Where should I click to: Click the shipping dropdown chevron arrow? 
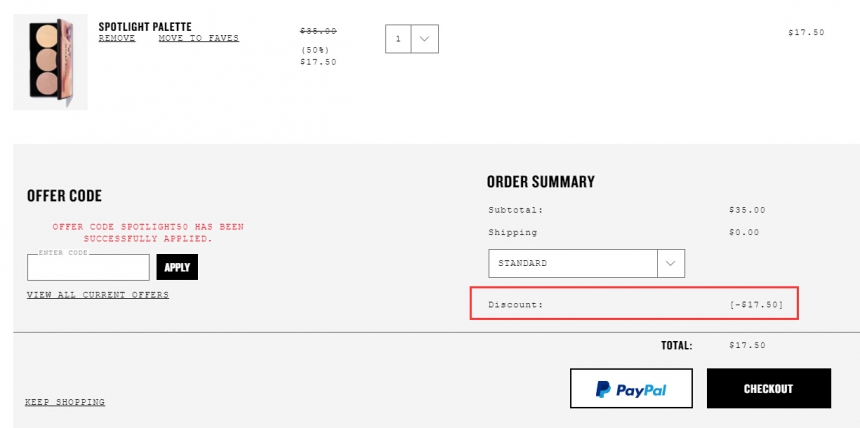point(670,263)
